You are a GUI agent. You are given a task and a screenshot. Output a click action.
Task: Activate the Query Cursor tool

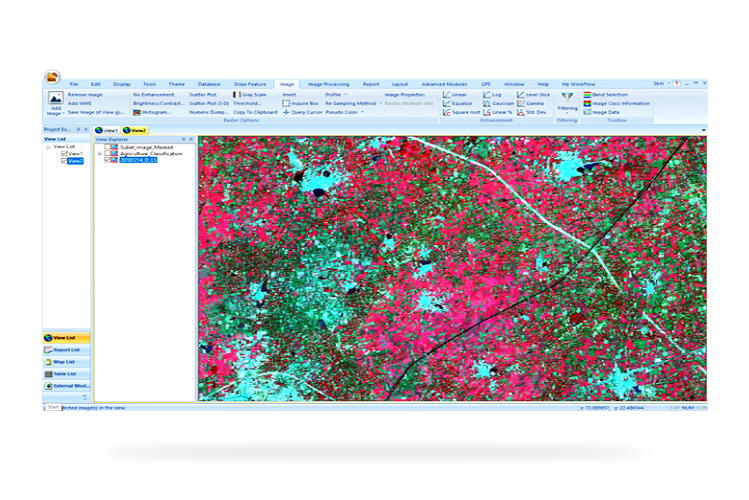(302, 112)
